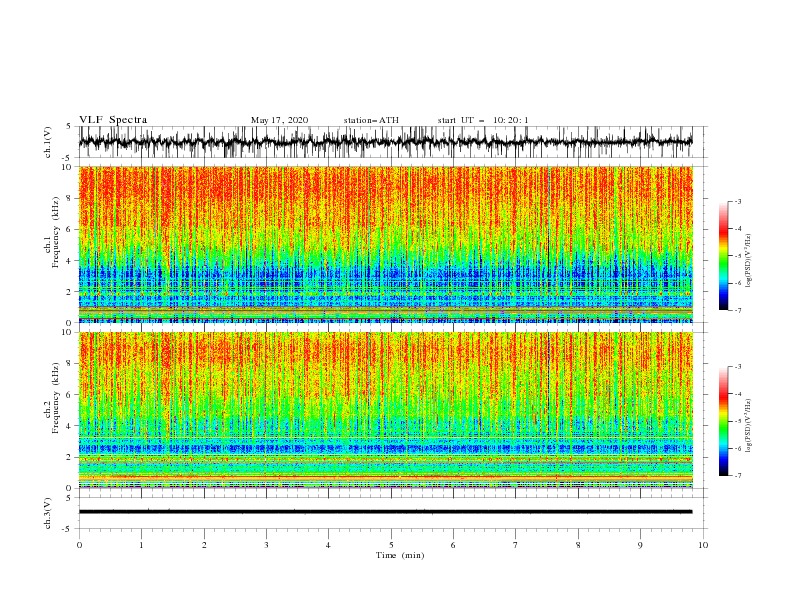Click time axis tick label '0'
Viewport: 792px width, 612px height.
pyautogui.click(x=79, y=545)
